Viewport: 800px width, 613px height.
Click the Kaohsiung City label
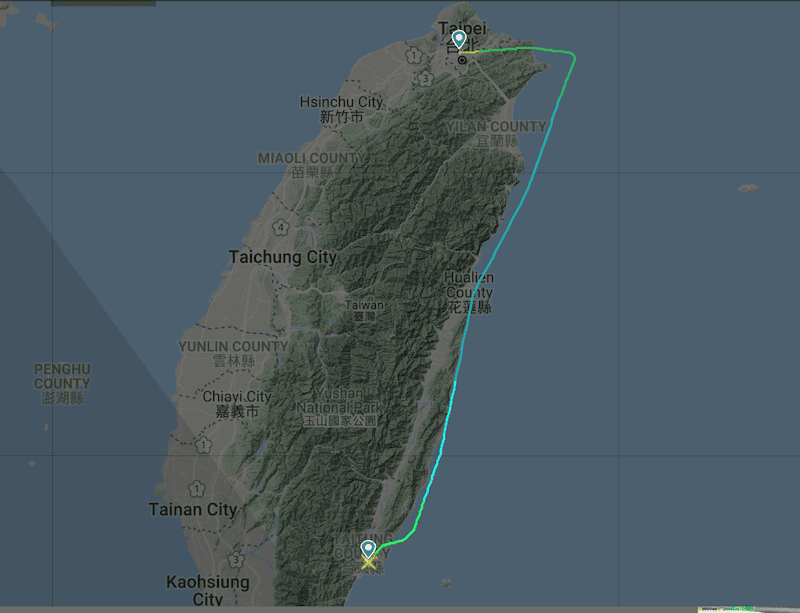tap(208, 590)
